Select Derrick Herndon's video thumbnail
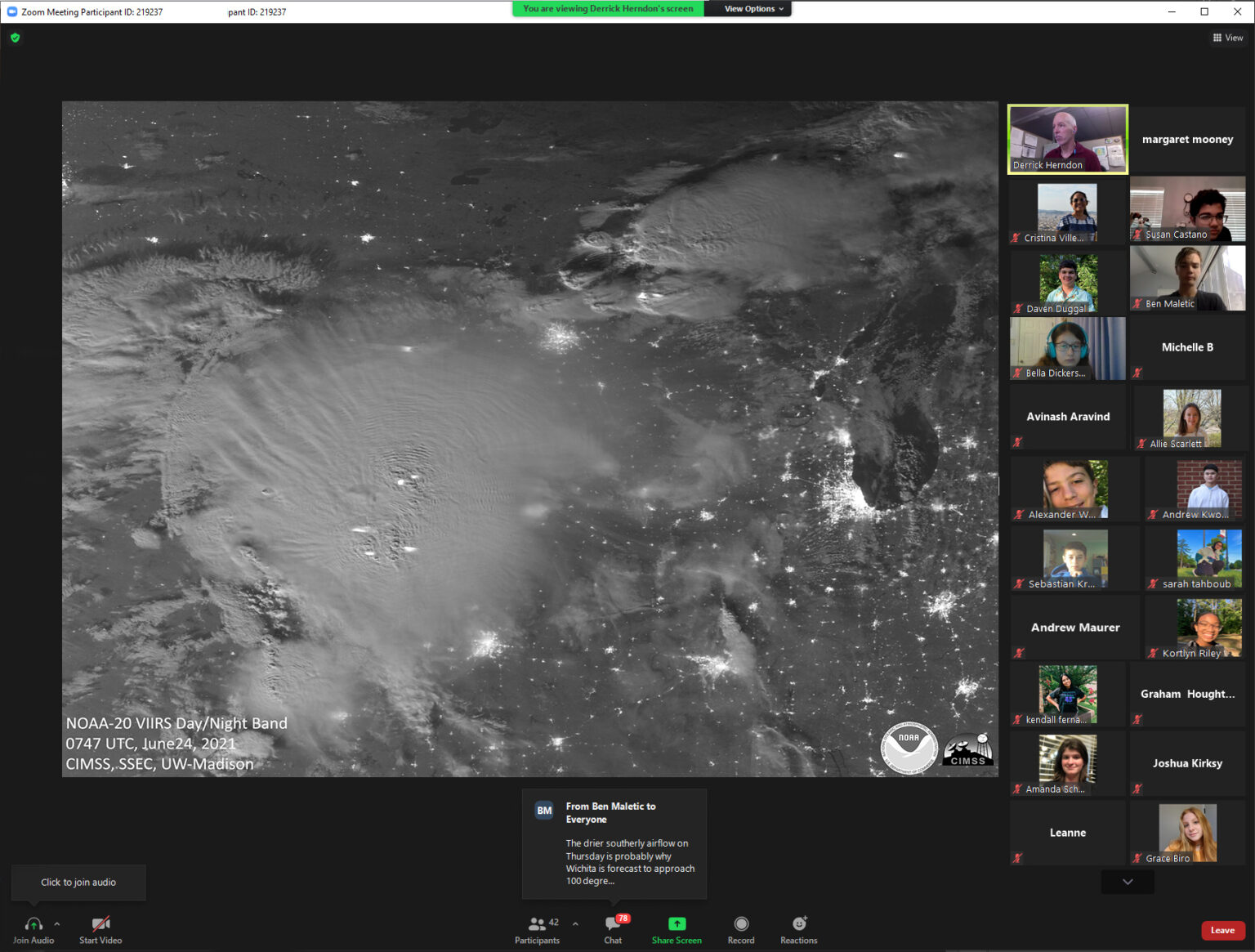The height and width of the screenshot is (952, 1255). [1067, 139]
